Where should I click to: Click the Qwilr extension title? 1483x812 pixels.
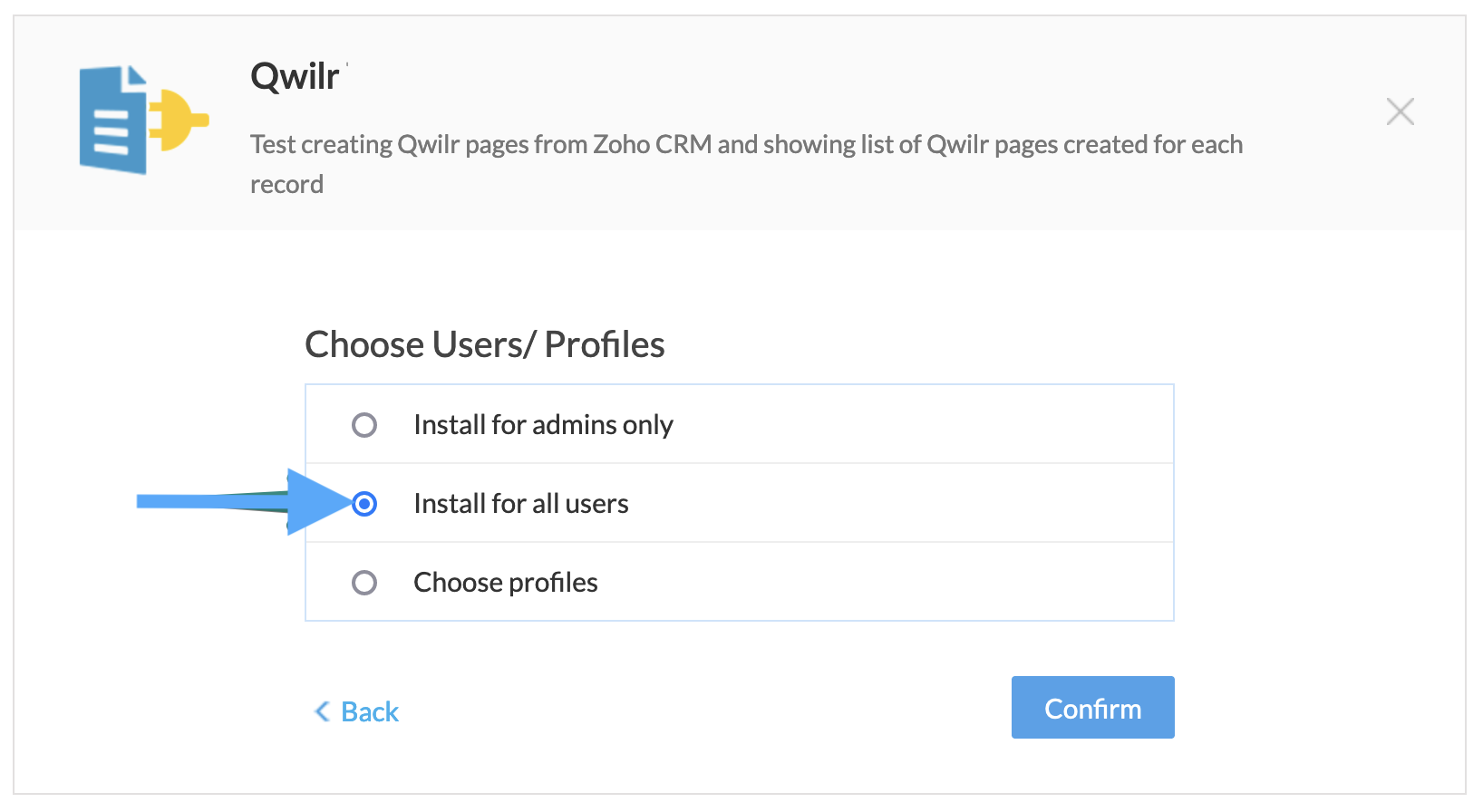295,77
